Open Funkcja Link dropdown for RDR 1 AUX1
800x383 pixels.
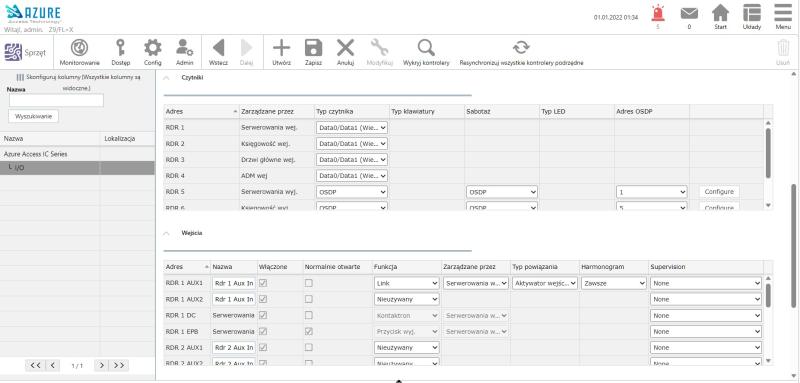[407, 283]
